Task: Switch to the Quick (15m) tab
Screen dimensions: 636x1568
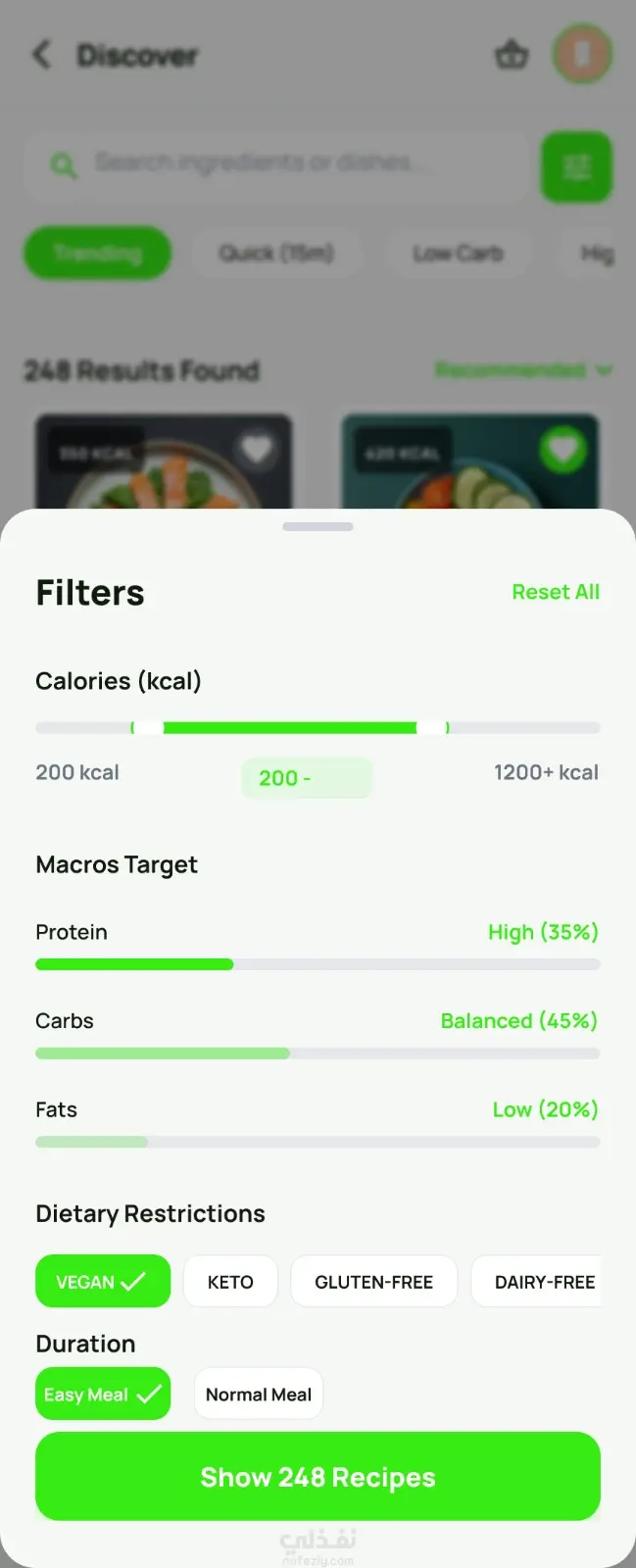Action: point(276,253)
